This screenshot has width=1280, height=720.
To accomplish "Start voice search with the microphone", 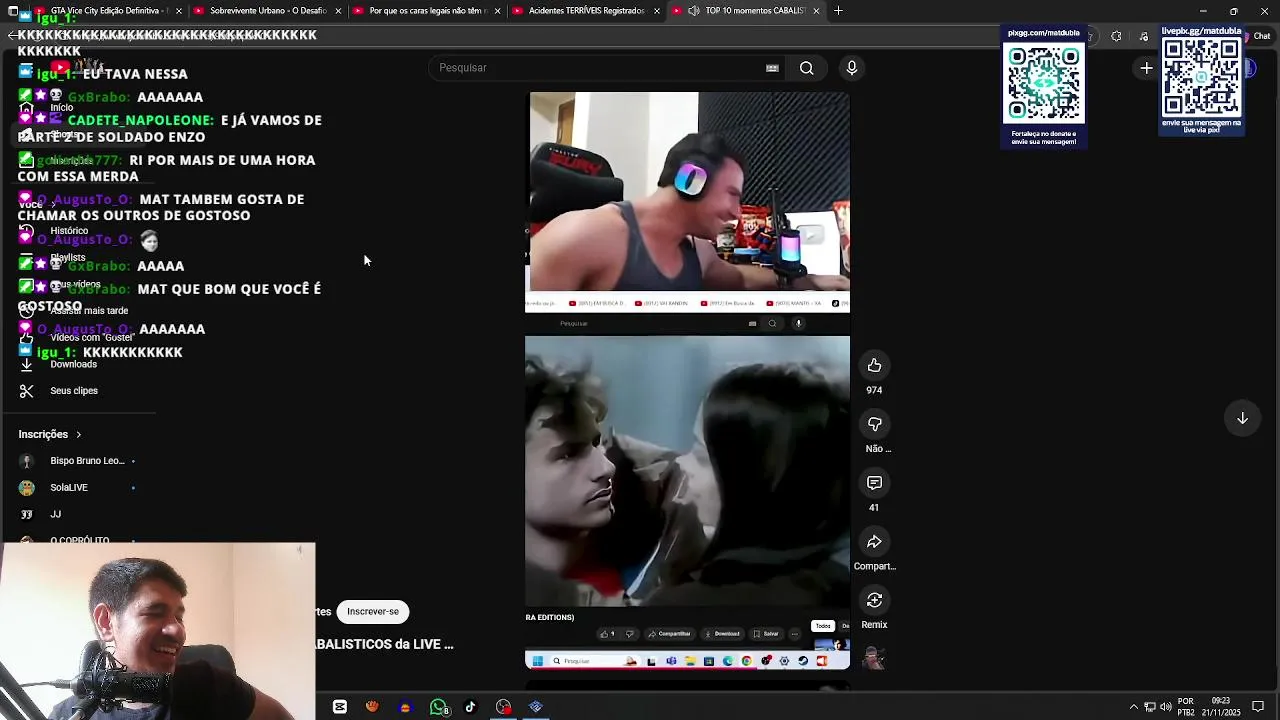I will coord(851,68).
